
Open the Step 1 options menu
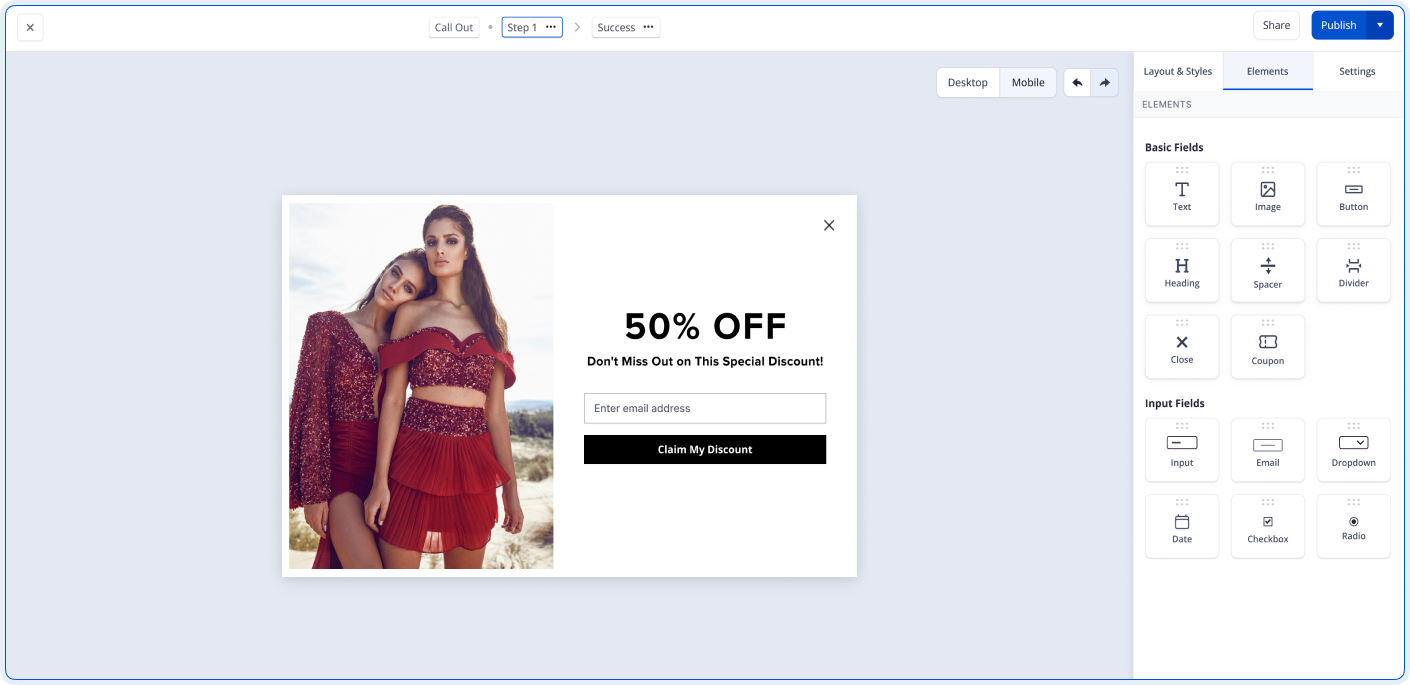coord(553,27)
